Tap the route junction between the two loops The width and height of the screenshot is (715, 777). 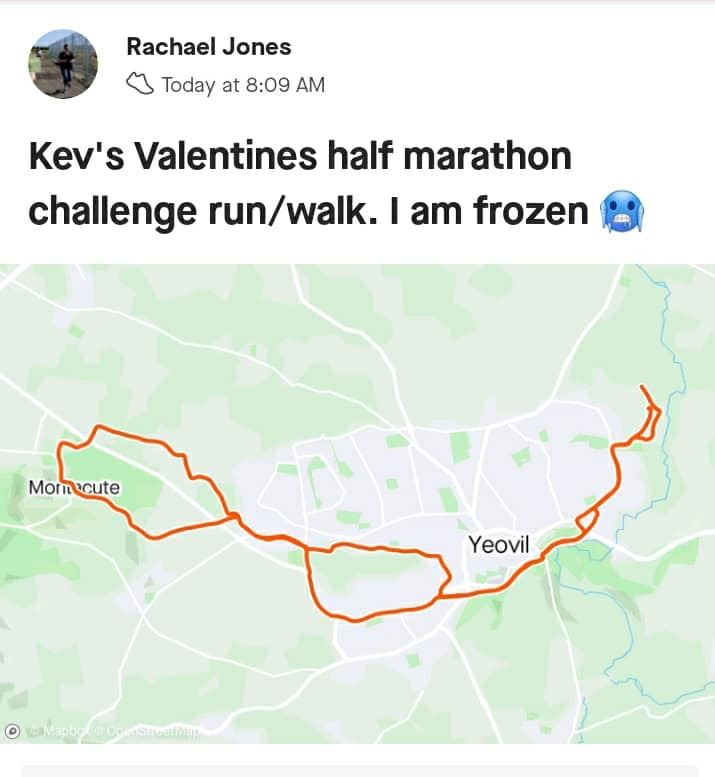[234, 517]
